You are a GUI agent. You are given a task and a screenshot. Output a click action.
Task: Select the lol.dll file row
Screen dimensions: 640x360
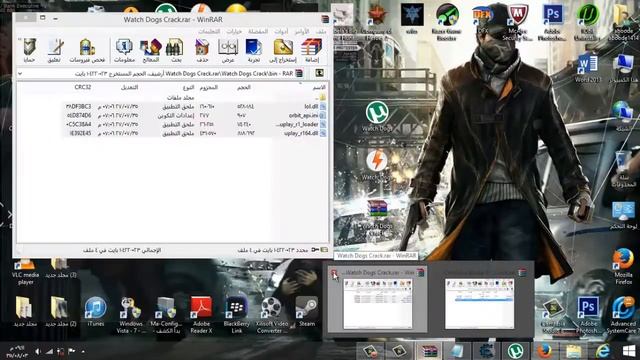coord(195,107)
